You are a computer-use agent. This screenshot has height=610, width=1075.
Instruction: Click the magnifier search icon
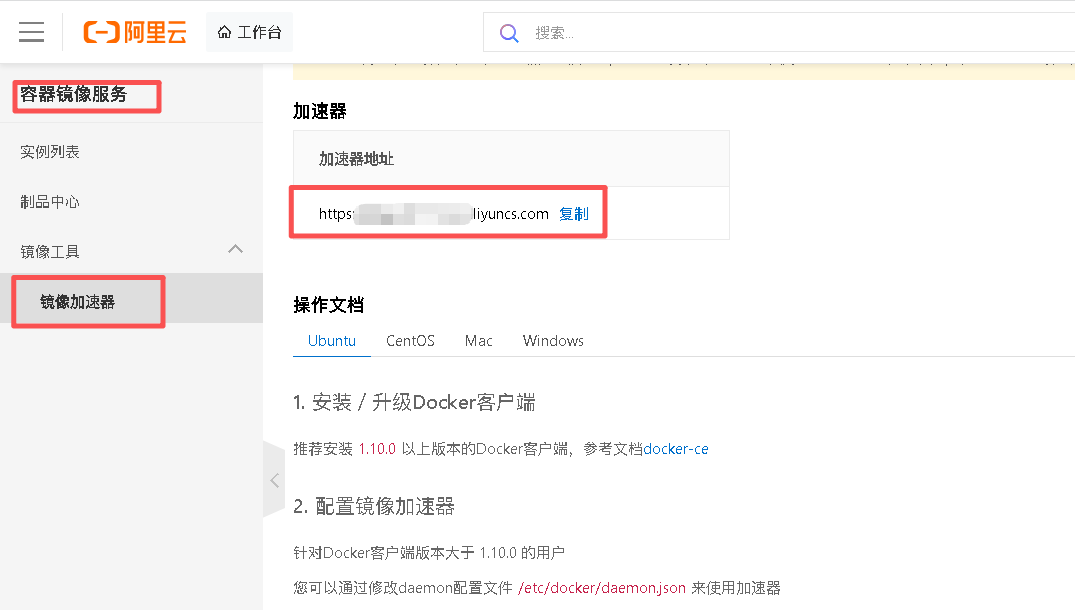point(509,33)
